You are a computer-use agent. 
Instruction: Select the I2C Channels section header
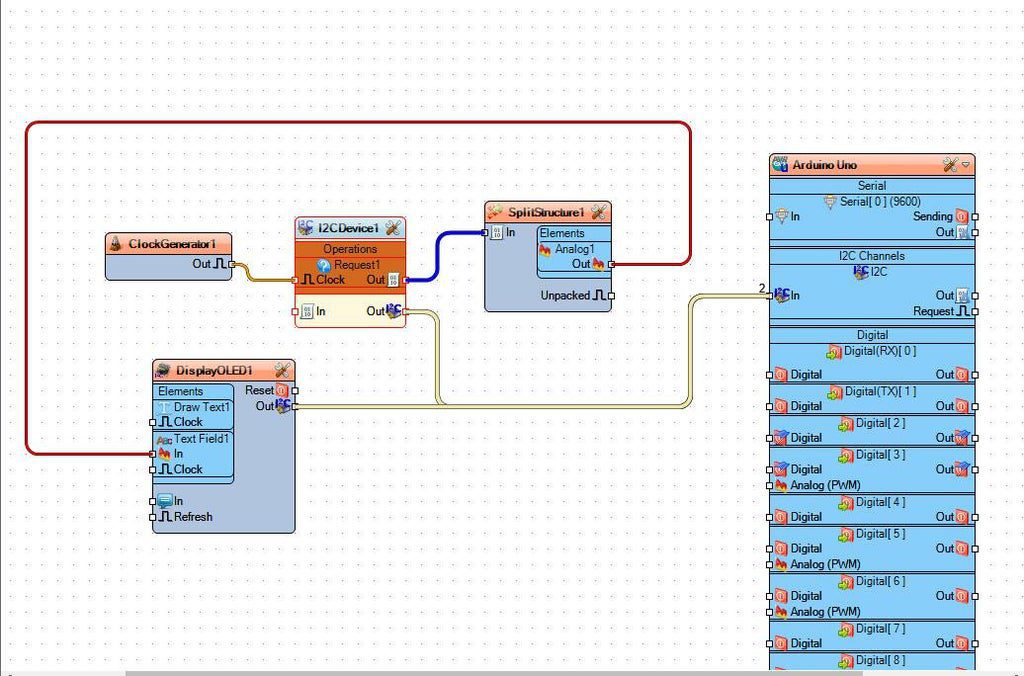point(872,255)
